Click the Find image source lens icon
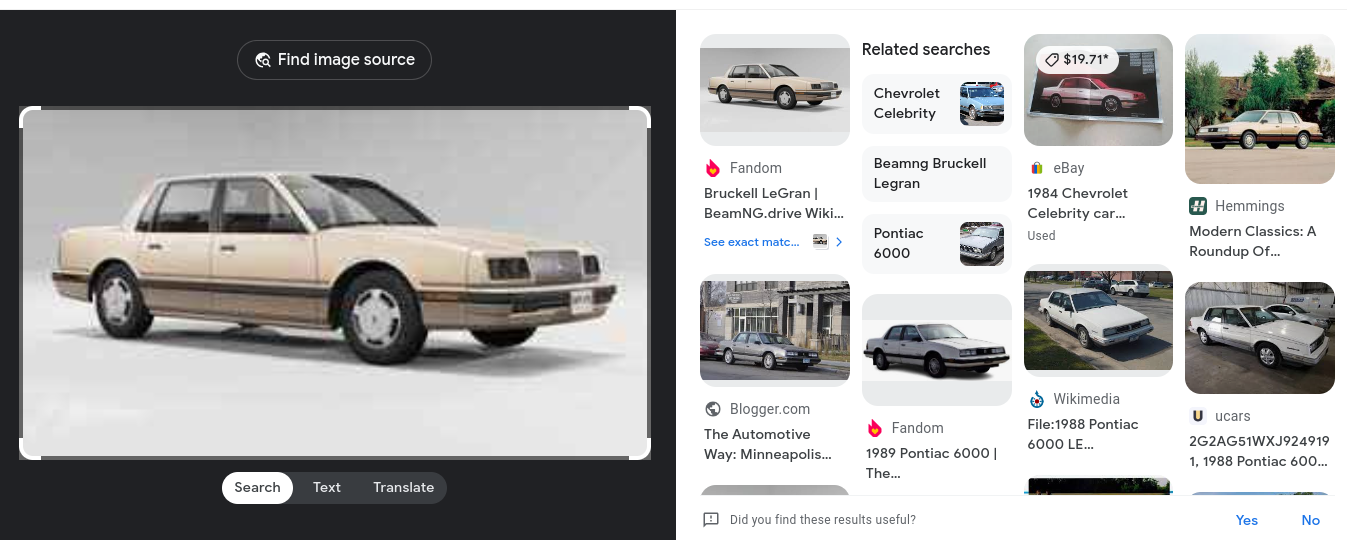The width and height of the screenshot is (1347, 540). pyautogui.click(x=263, y=60)
